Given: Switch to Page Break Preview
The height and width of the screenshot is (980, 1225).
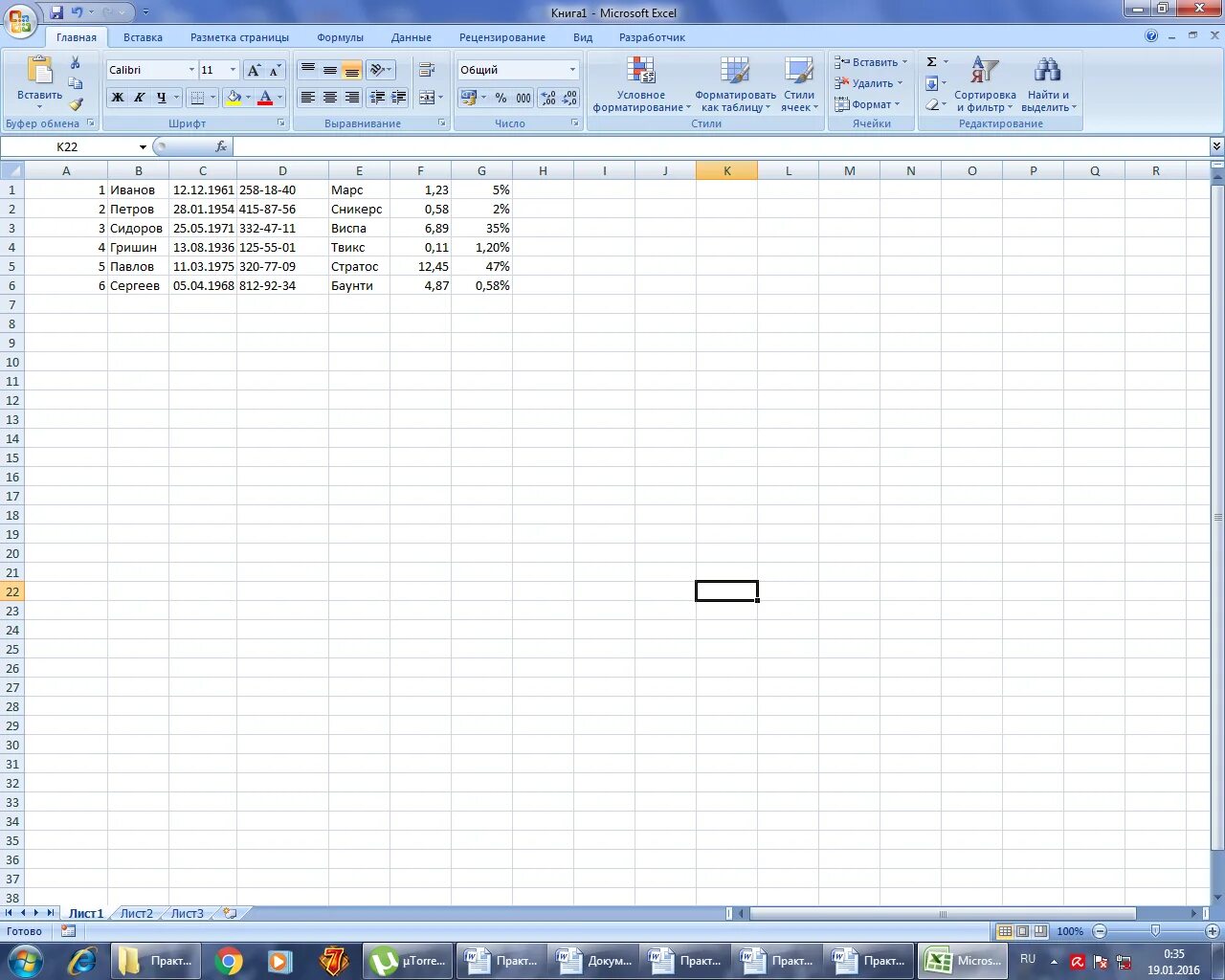Looking at the screenshot, I should coord(1039,931).
